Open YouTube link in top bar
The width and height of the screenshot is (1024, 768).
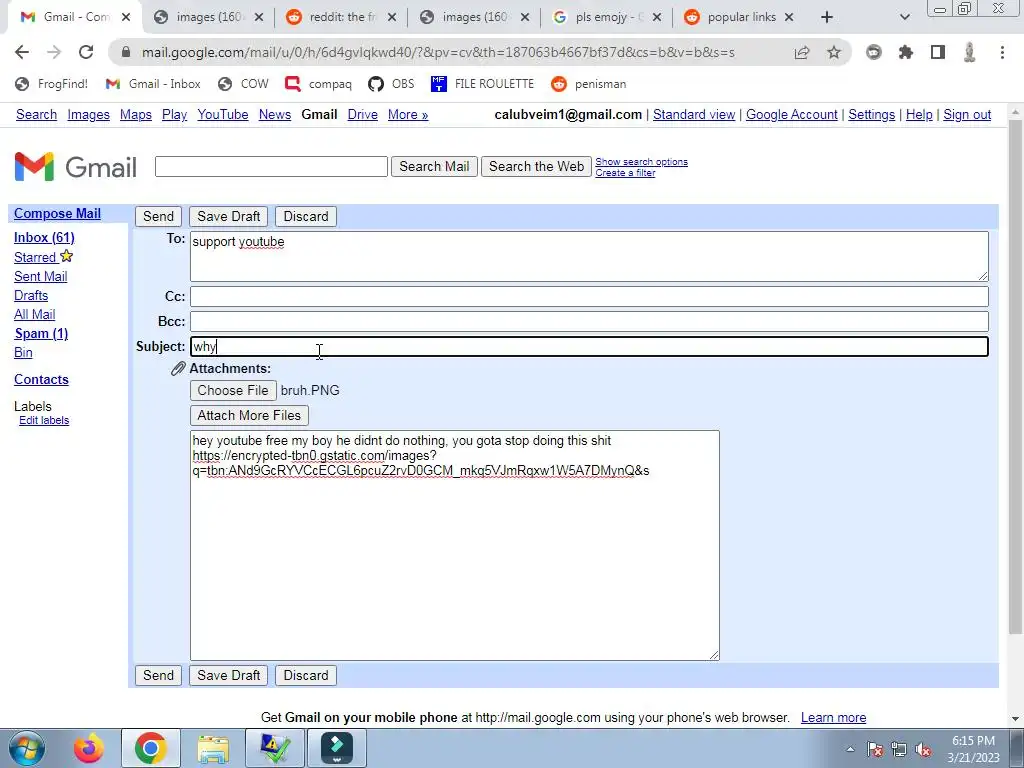[223, 114]
